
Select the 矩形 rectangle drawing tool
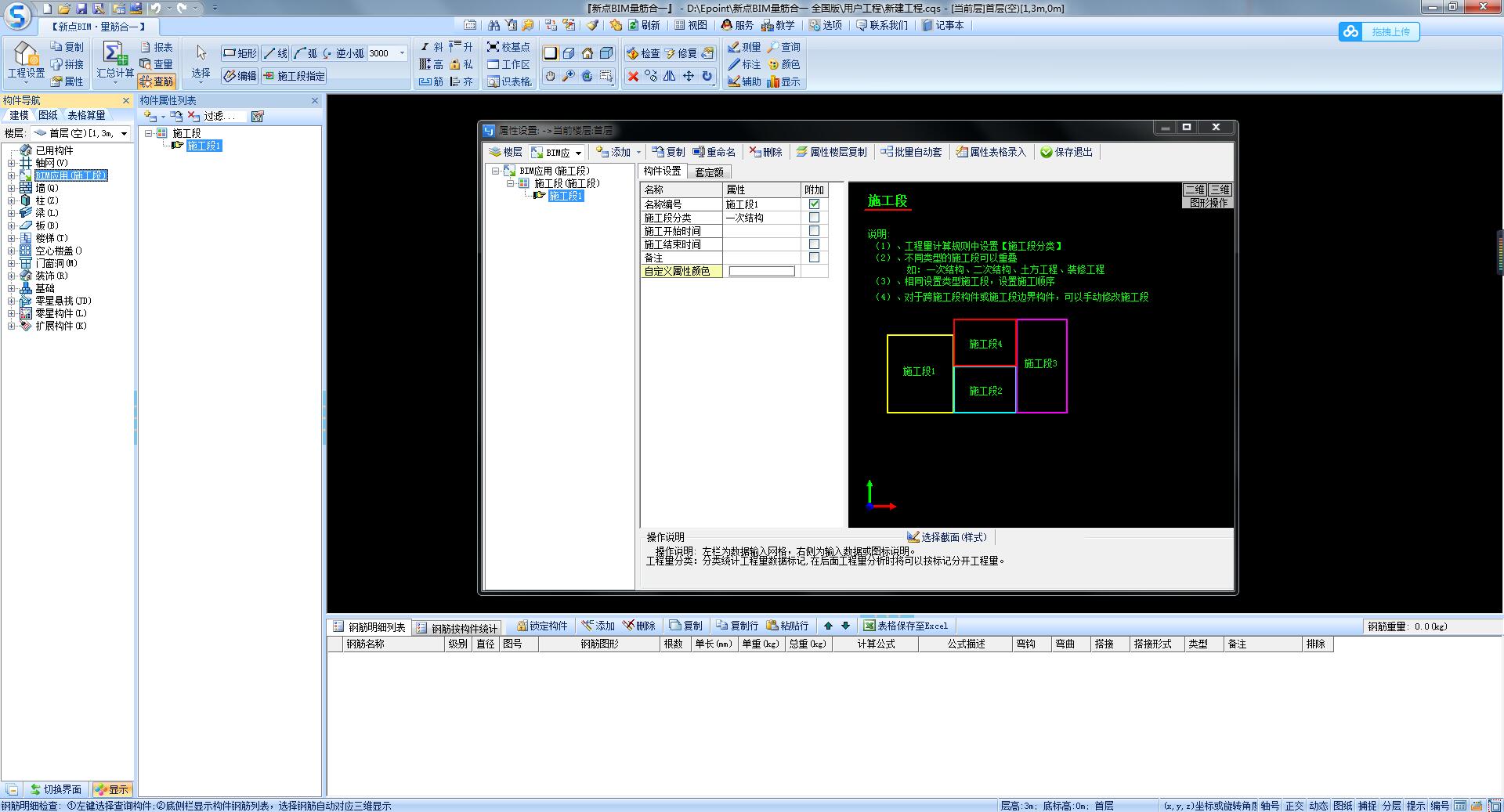[x=240, y=53]
